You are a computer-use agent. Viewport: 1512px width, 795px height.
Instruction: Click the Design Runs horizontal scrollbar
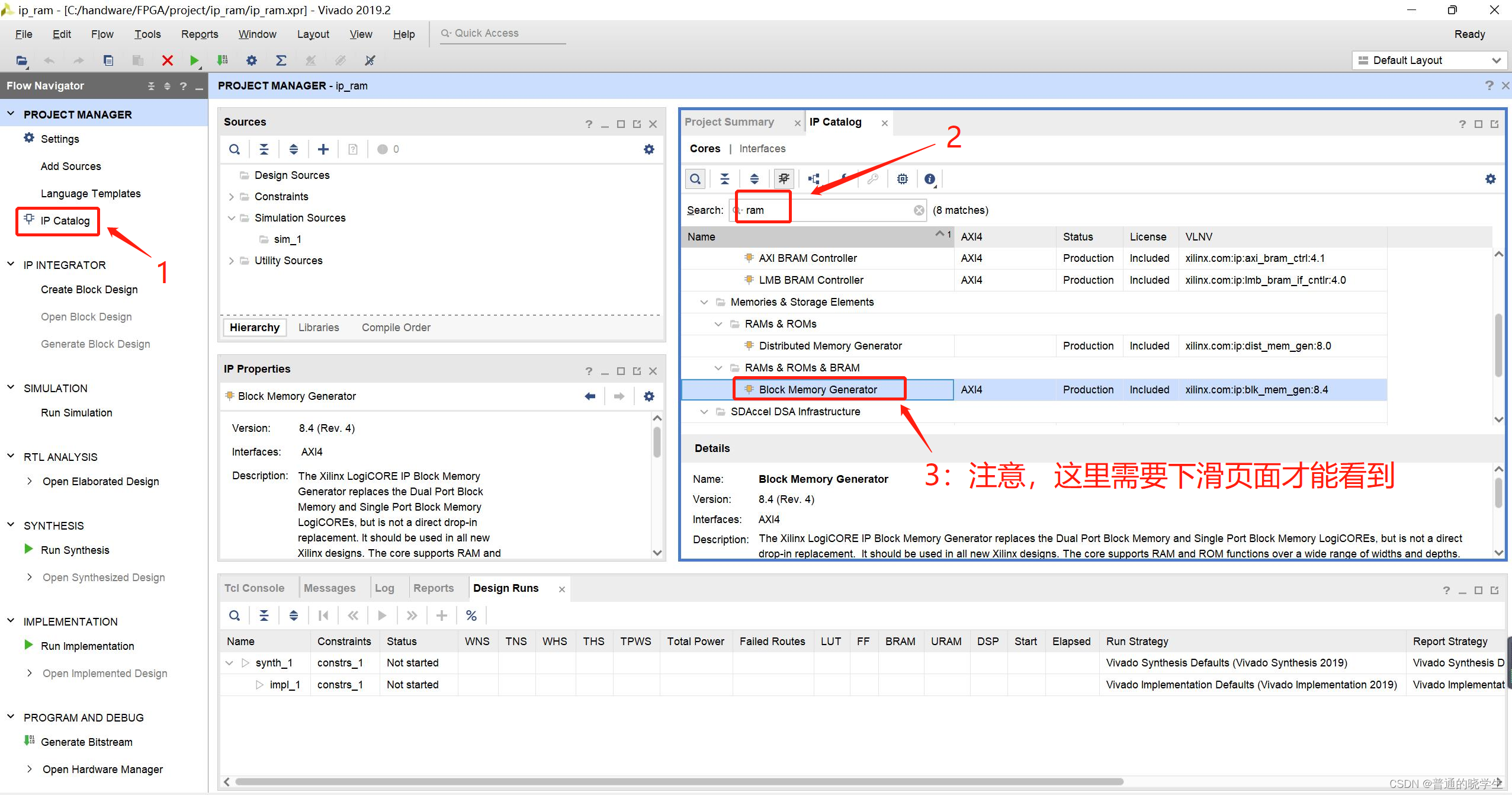tap(679, 782)
